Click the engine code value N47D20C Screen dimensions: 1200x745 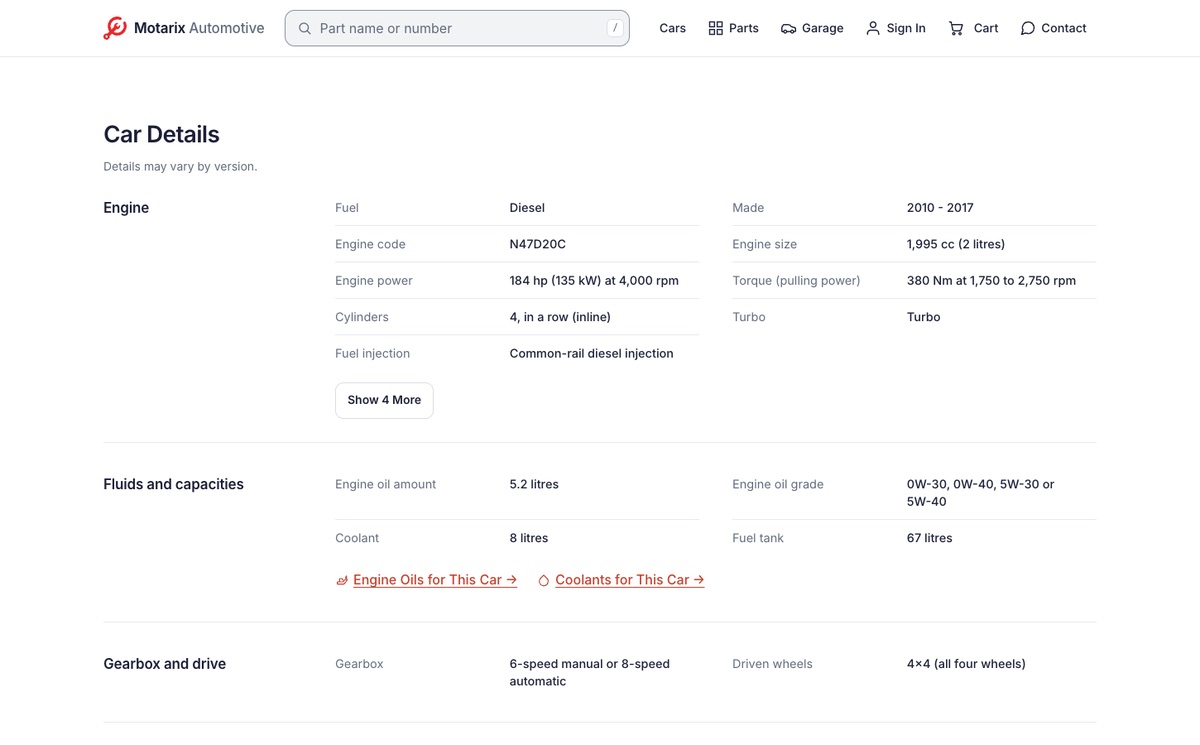[538, 244]
